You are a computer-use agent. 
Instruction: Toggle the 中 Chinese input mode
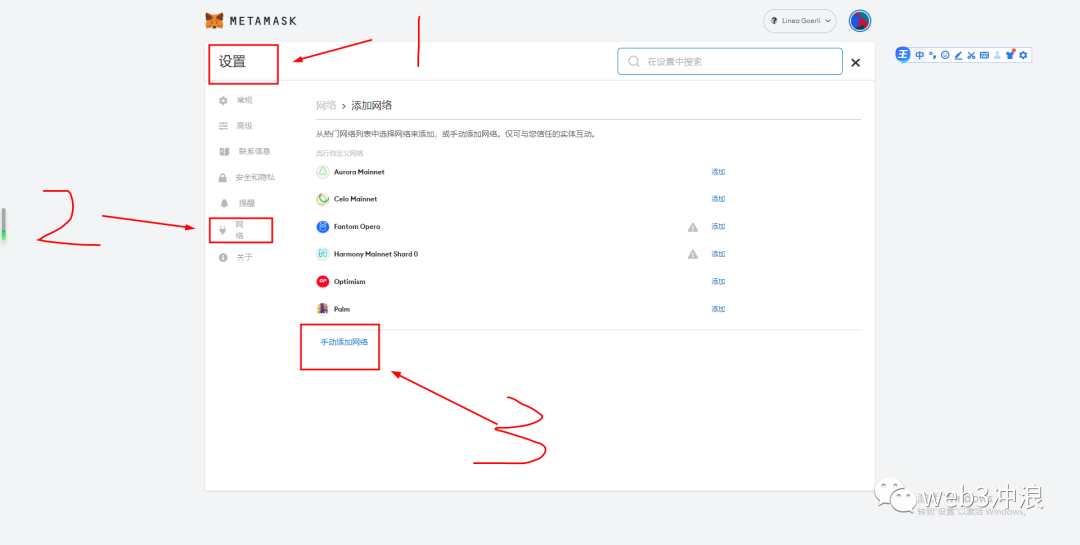920,55
